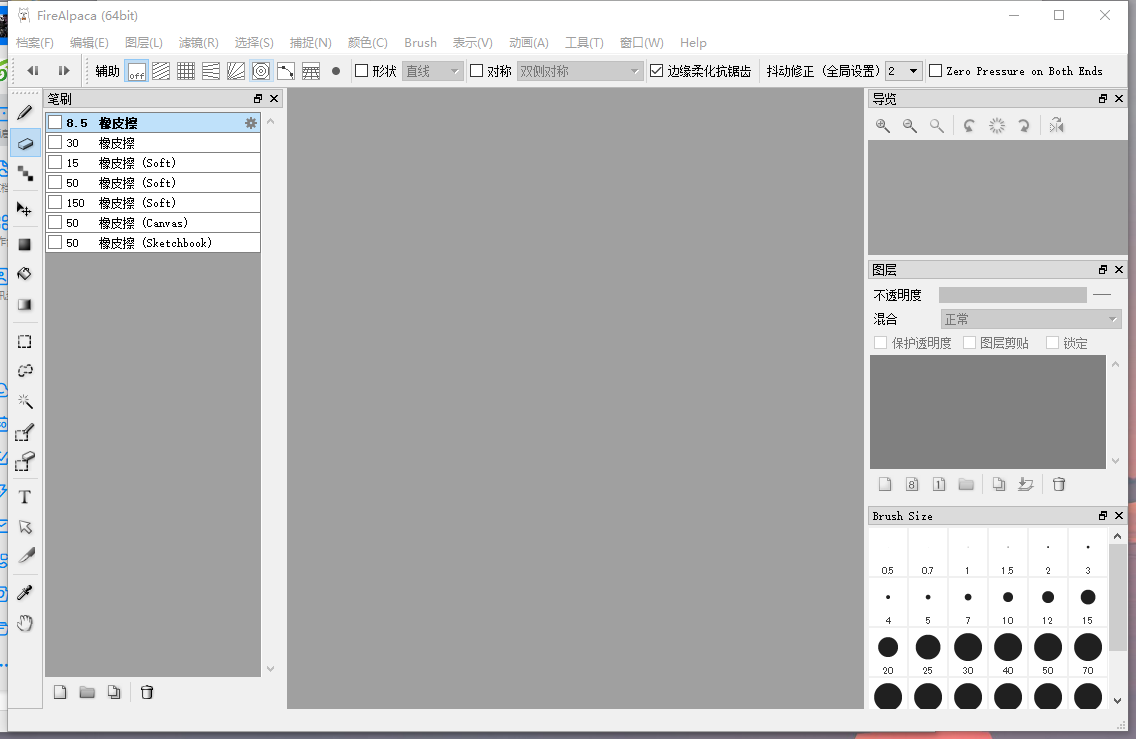
Task: Click the zoom-in icon in the Navigator panel
Action: point(883,125)
